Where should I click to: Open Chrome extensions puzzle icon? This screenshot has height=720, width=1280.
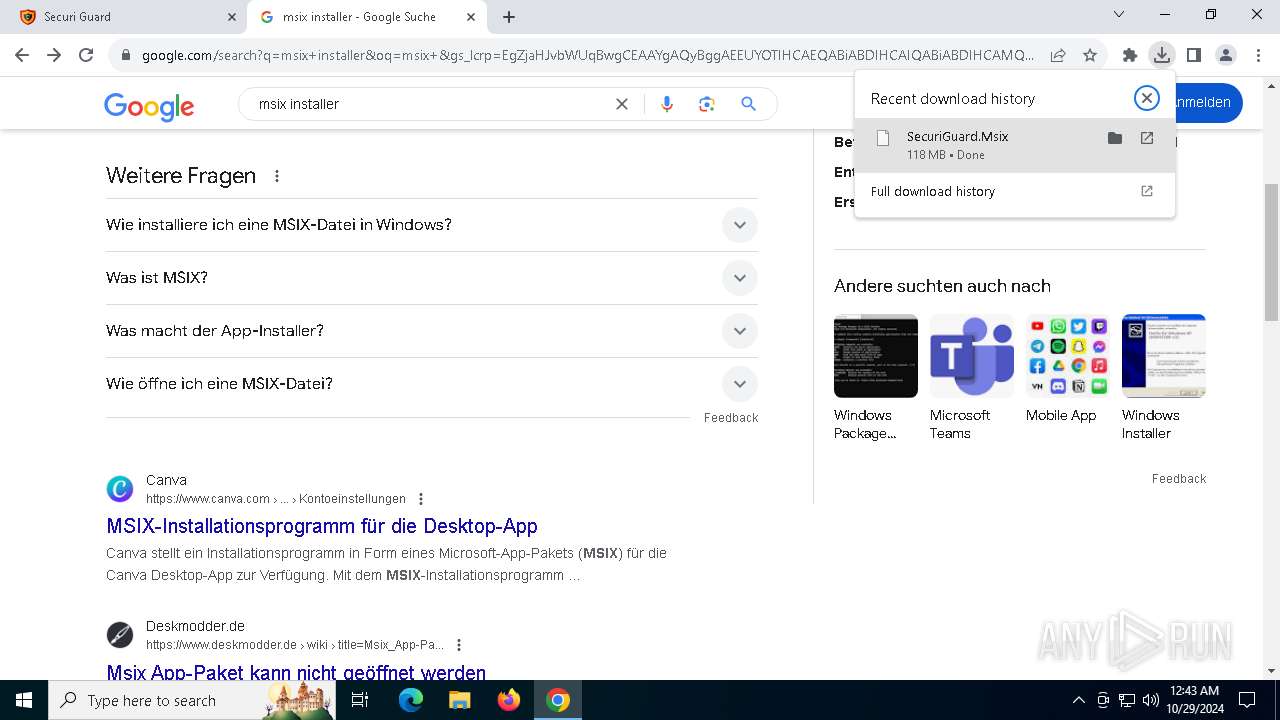1130,55
